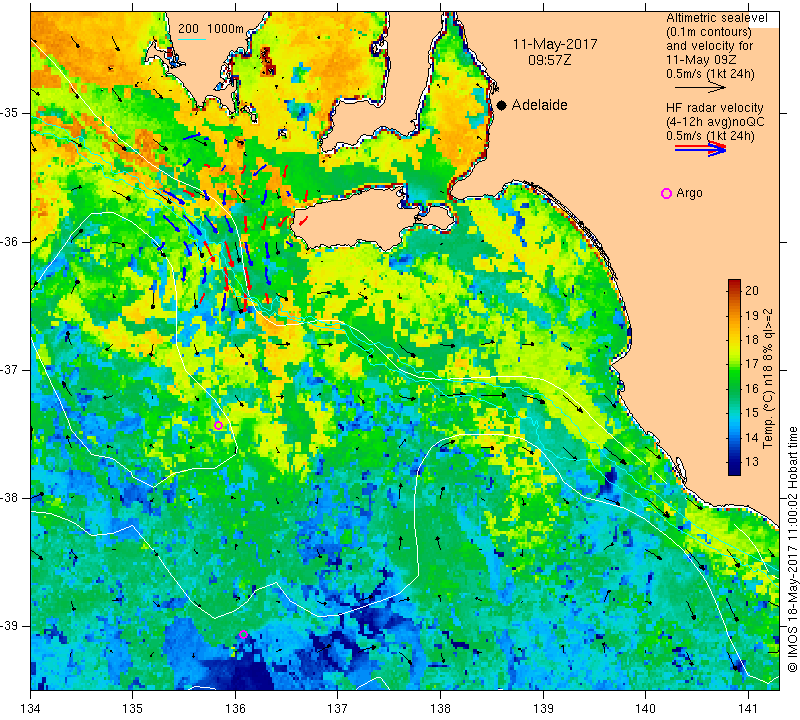Click the '200 1000m' depth contour label
The image size is (800, 720).
pos(211,29)
